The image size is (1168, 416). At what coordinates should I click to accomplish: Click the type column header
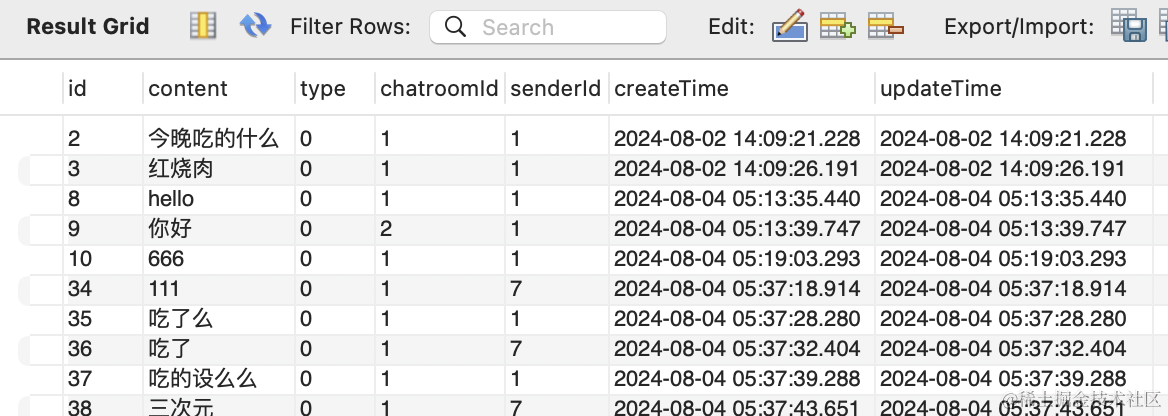pyautogui.click(x=322, y=89)
